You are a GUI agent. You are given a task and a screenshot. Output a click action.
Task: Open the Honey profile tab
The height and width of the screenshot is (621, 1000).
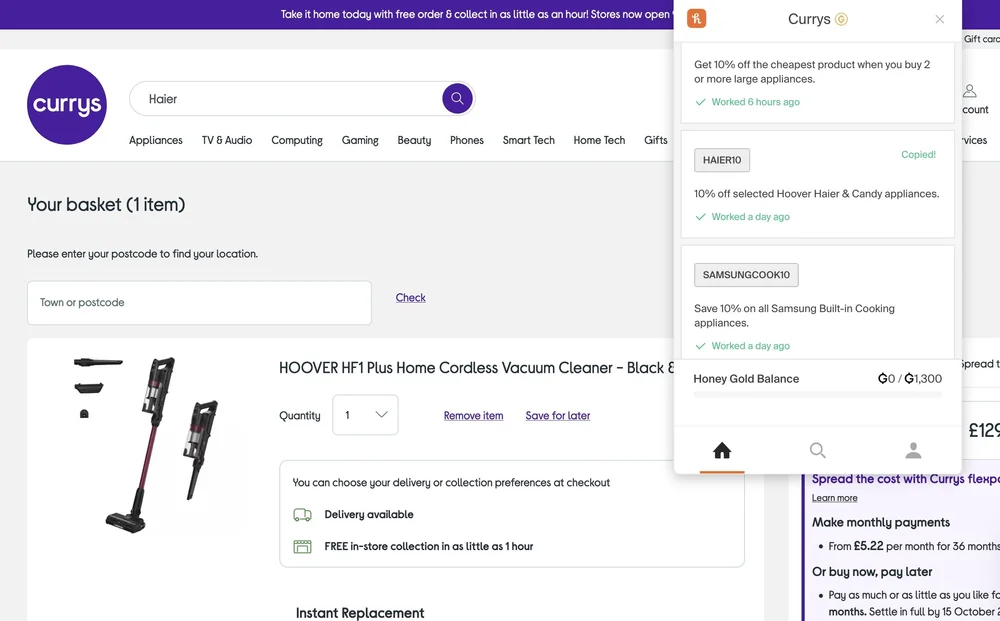913,450
